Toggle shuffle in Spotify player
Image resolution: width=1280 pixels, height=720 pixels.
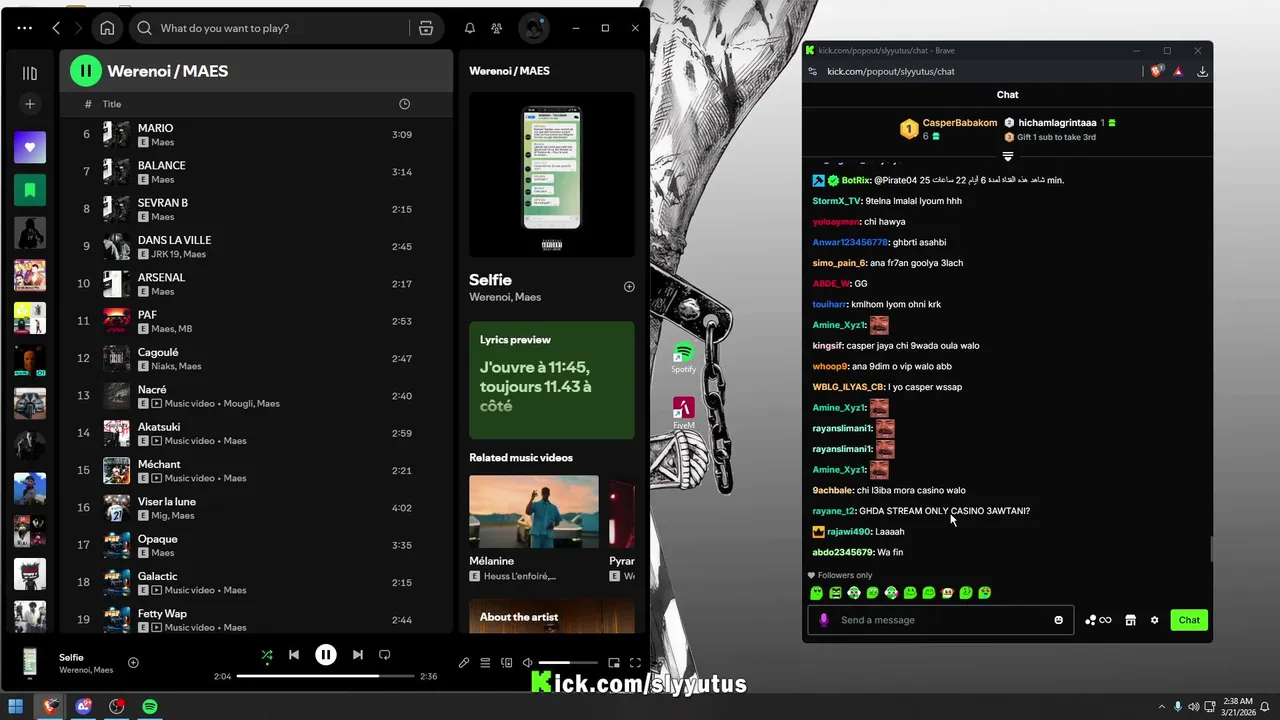[267, 655]
